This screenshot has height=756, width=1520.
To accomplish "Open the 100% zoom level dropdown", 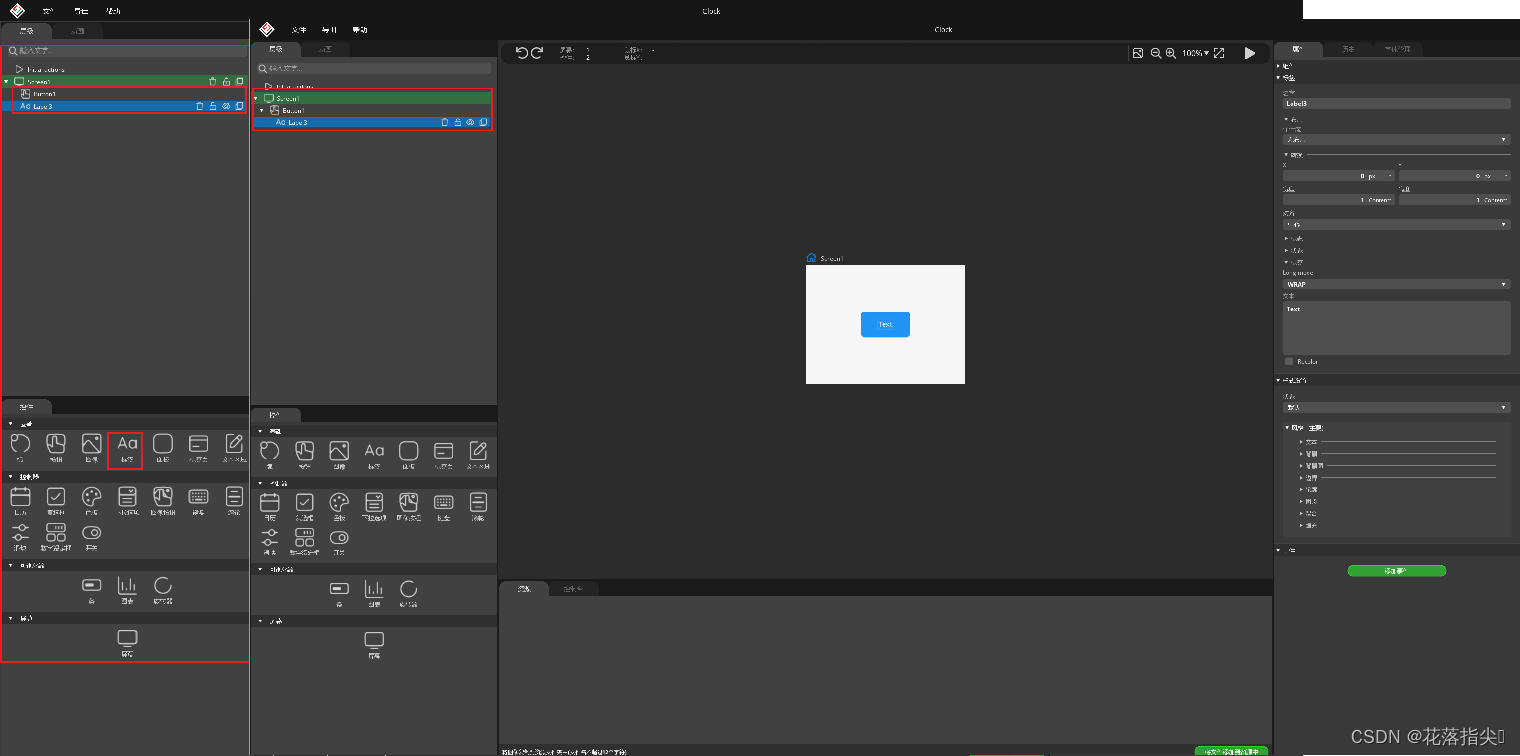I will coord(1195,53).
